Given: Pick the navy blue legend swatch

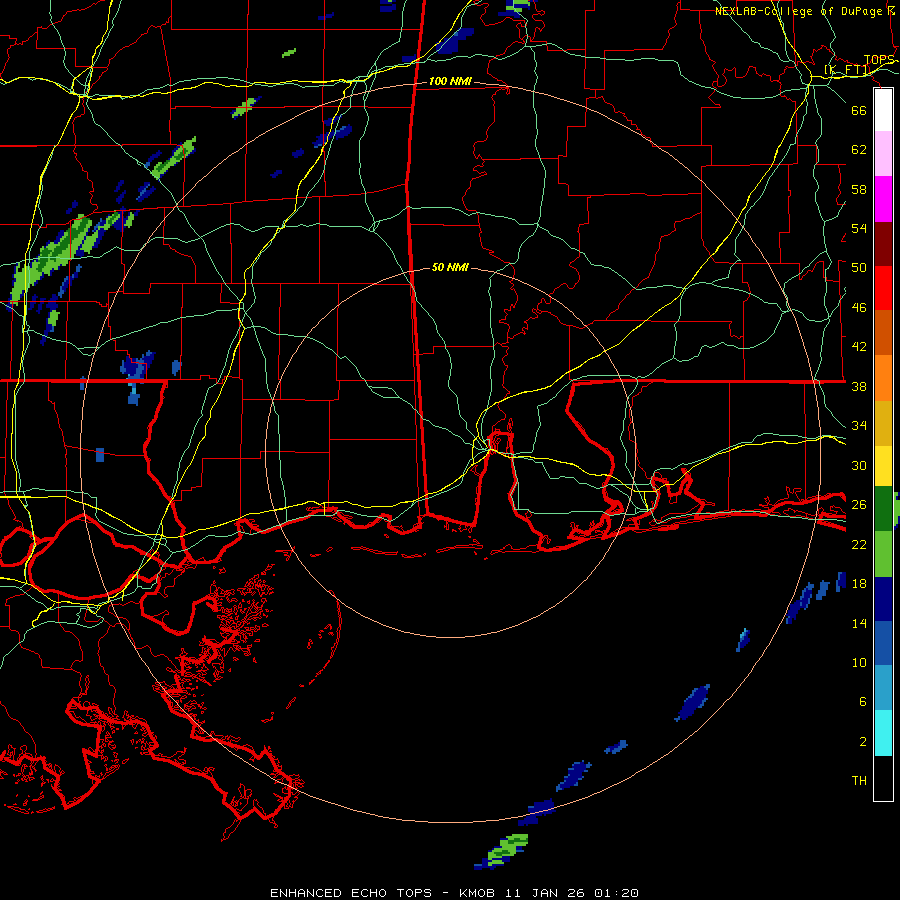Looking at the screenshot, I should 883,599.
